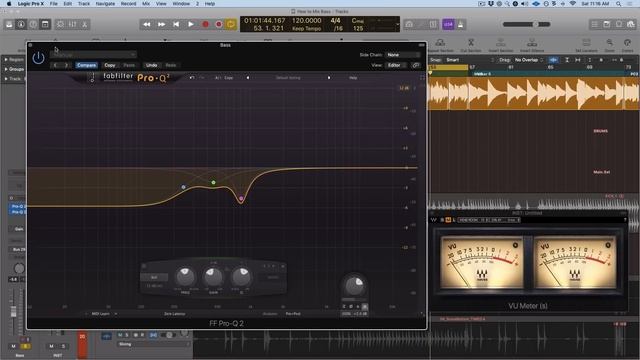Open Quick Help button in control bar
640x360 pixels.
point(33,24)
